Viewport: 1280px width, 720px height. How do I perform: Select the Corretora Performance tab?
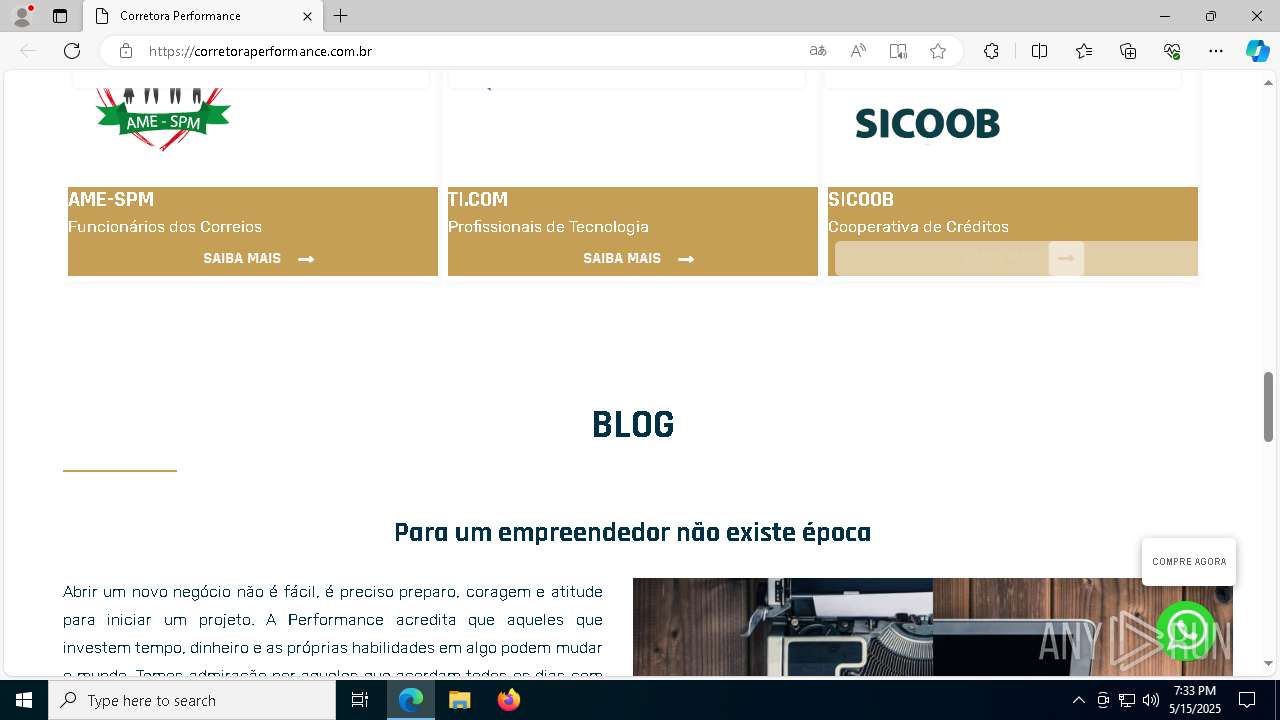[x=202, y=16]
